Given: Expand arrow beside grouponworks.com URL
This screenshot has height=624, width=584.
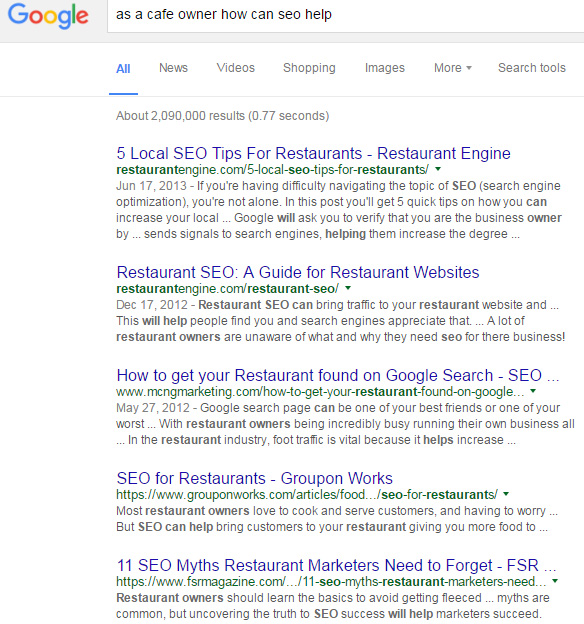Looking at the screenshot, I should click(x=506, y=494).
